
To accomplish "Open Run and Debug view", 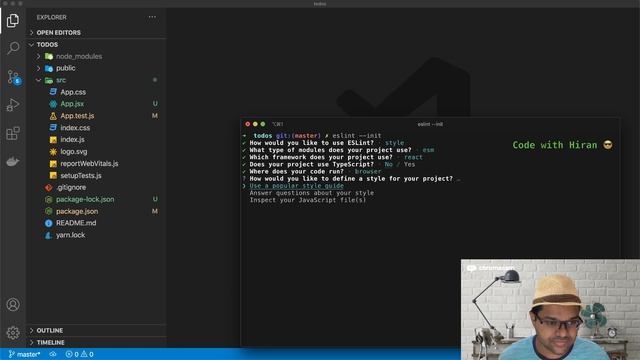I will coord(13,105).
